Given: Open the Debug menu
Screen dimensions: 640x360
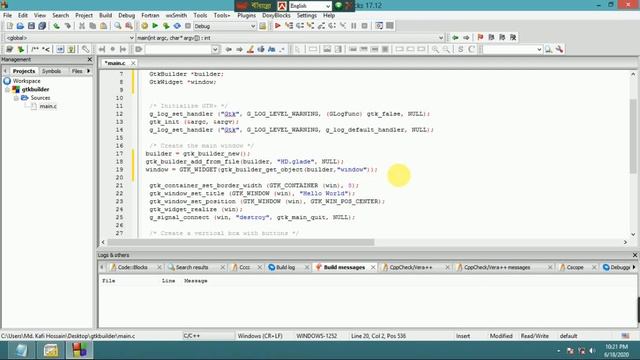Looking at the screenshot, I should pos(127,16).
